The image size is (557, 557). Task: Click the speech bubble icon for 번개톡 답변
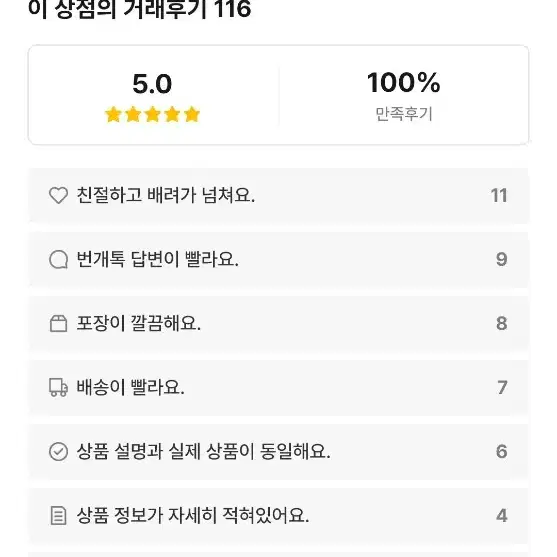click(x=58, y=259)
